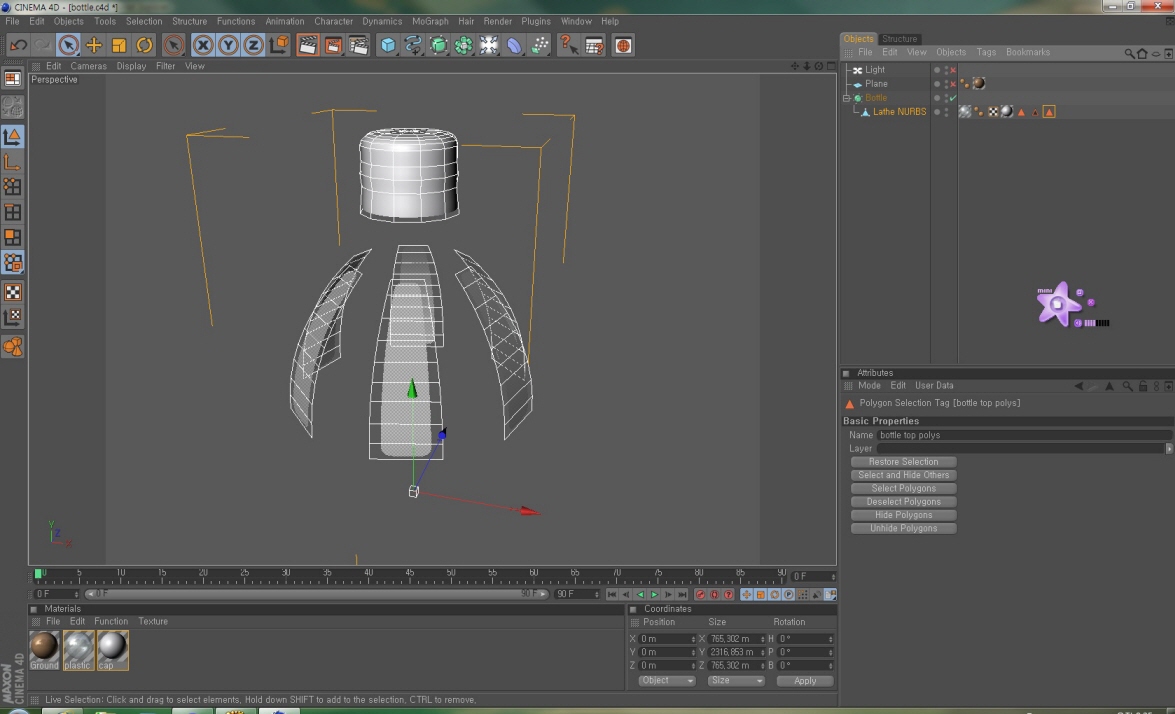Open the spline drawing tool

point(413,46)
